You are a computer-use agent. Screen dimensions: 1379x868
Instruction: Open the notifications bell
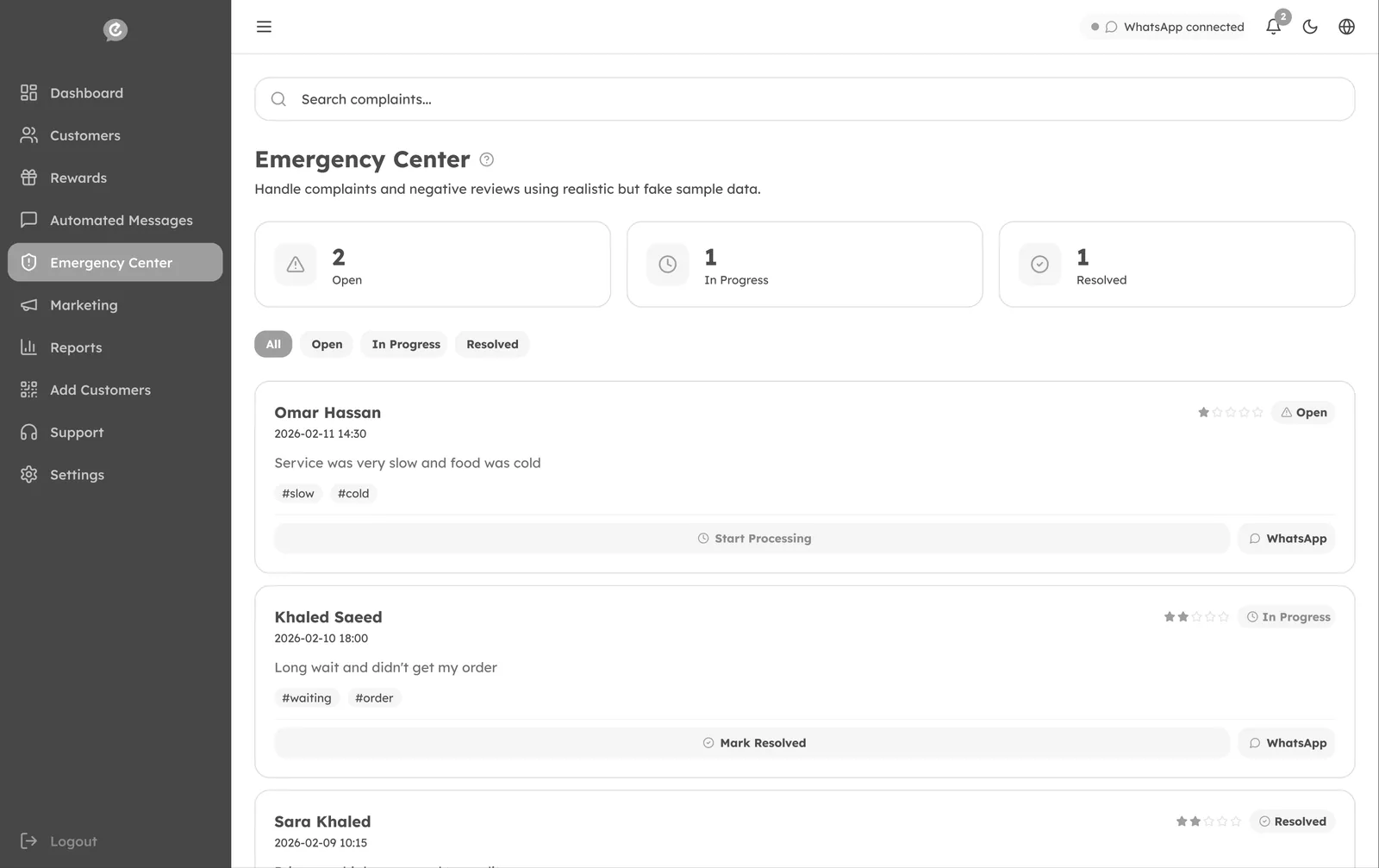[1273, 27]
